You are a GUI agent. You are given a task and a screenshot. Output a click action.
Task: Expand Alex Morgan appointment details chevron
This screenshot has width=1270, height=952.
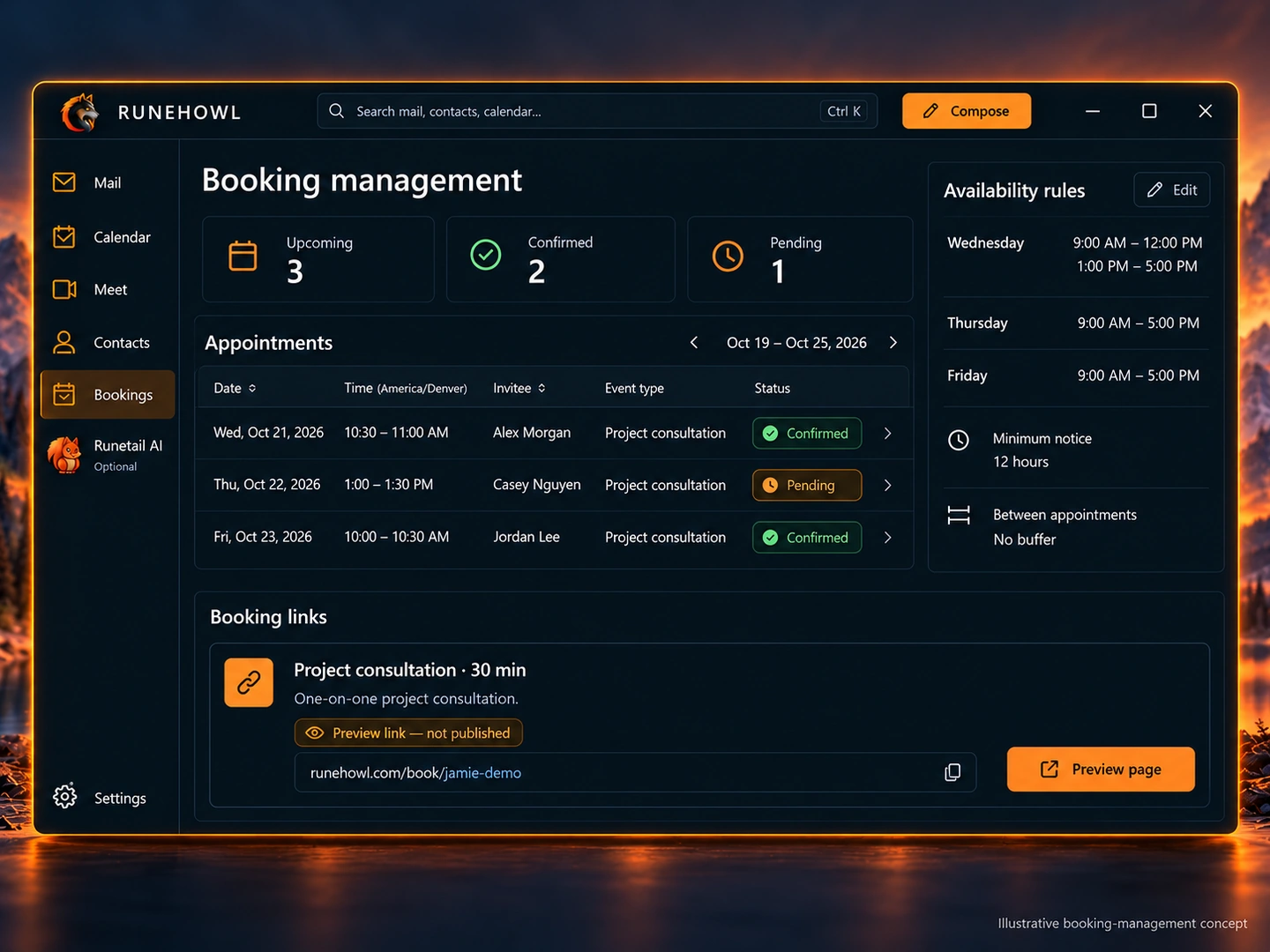point(887,433)
